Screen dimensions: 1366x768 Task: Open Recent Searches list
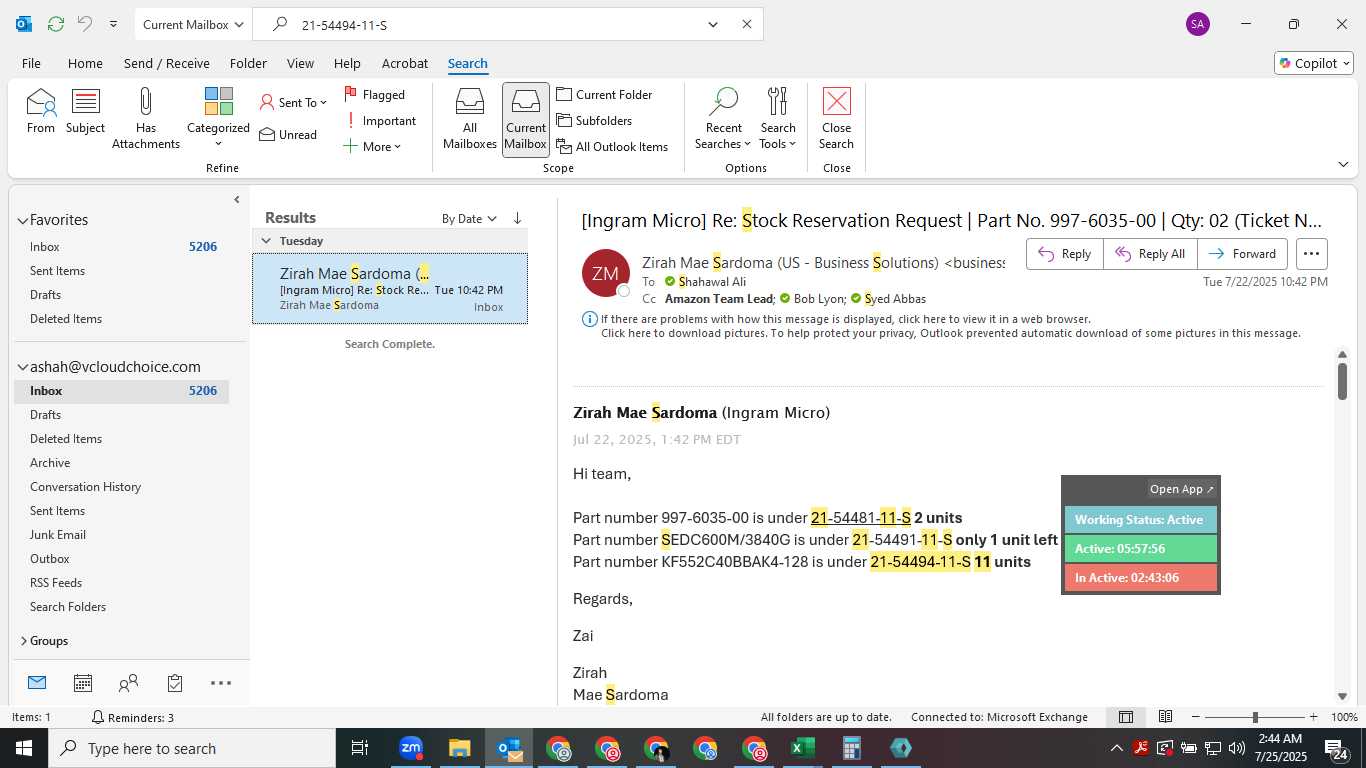click(x=723, y=118)
